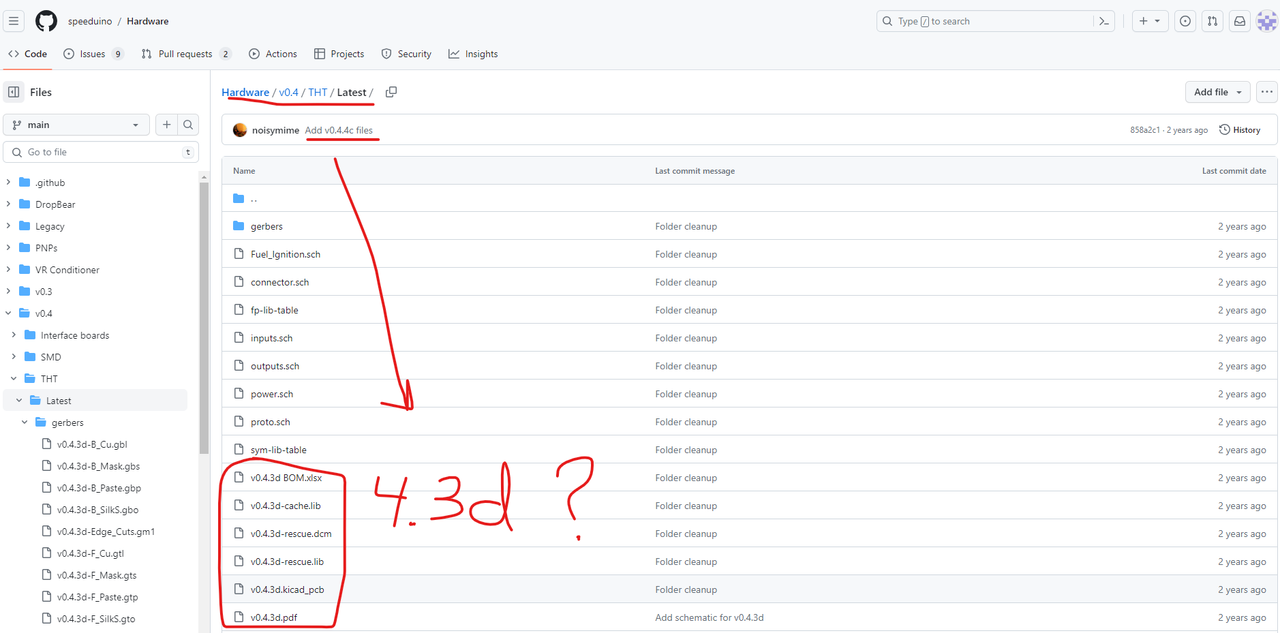Open the issues inbox icon in header

pyautogui.click(x=1185, y=21)
